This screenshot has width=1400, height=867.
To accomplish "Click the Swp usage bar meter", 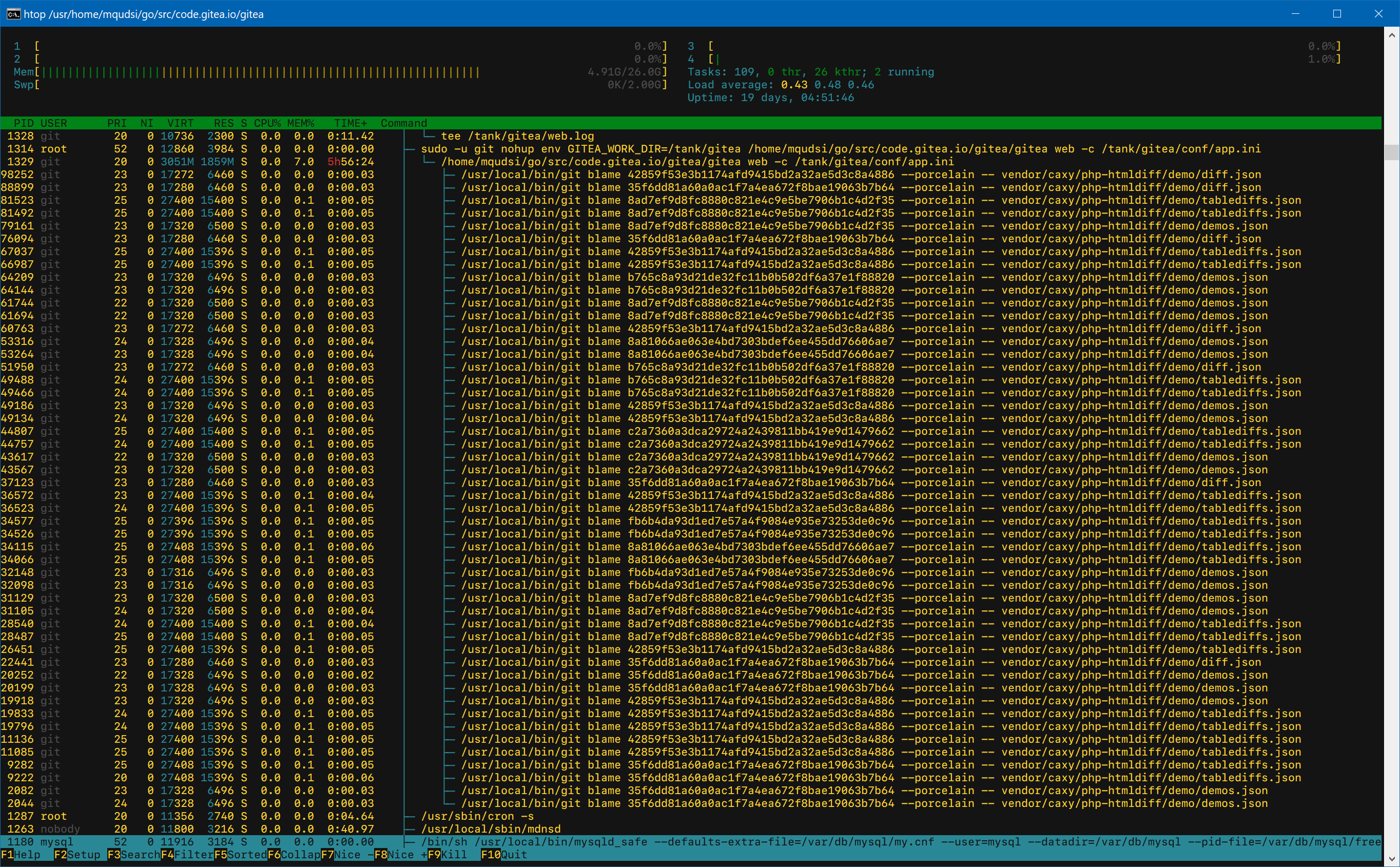I will 341,85.
